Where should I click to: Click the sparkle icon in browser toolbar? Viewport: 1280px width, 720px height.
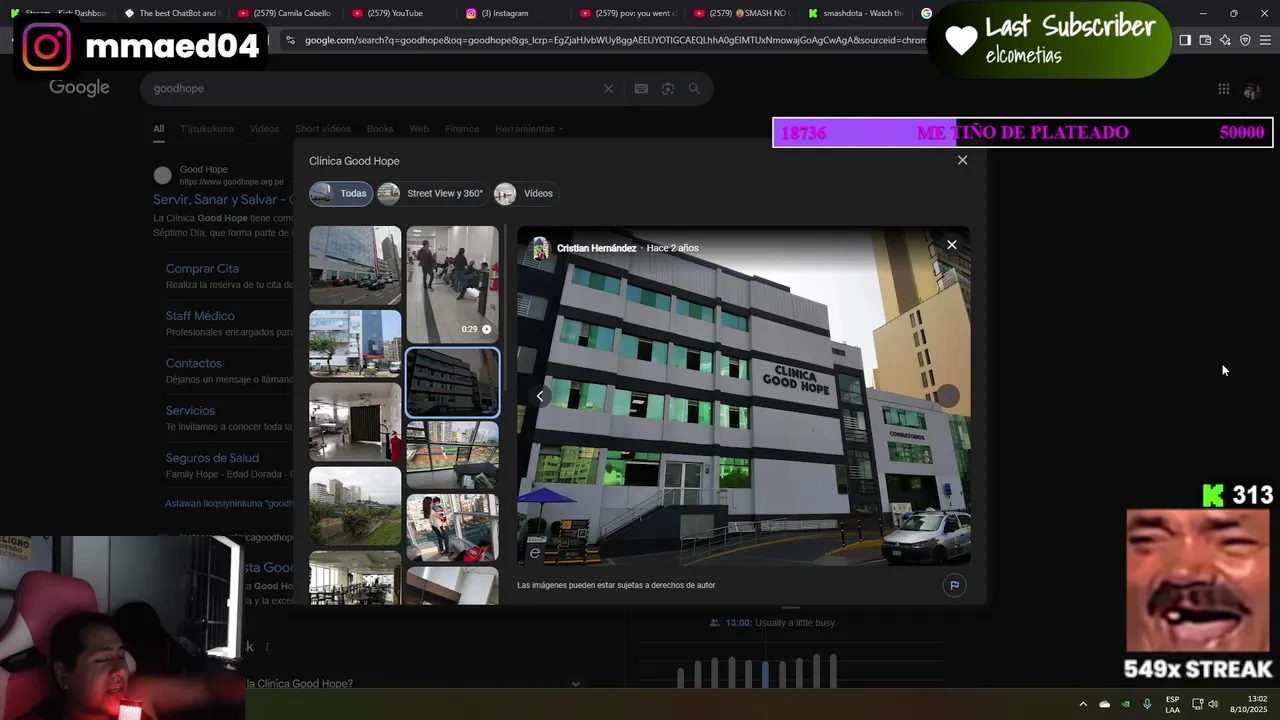coord(1225,40)
